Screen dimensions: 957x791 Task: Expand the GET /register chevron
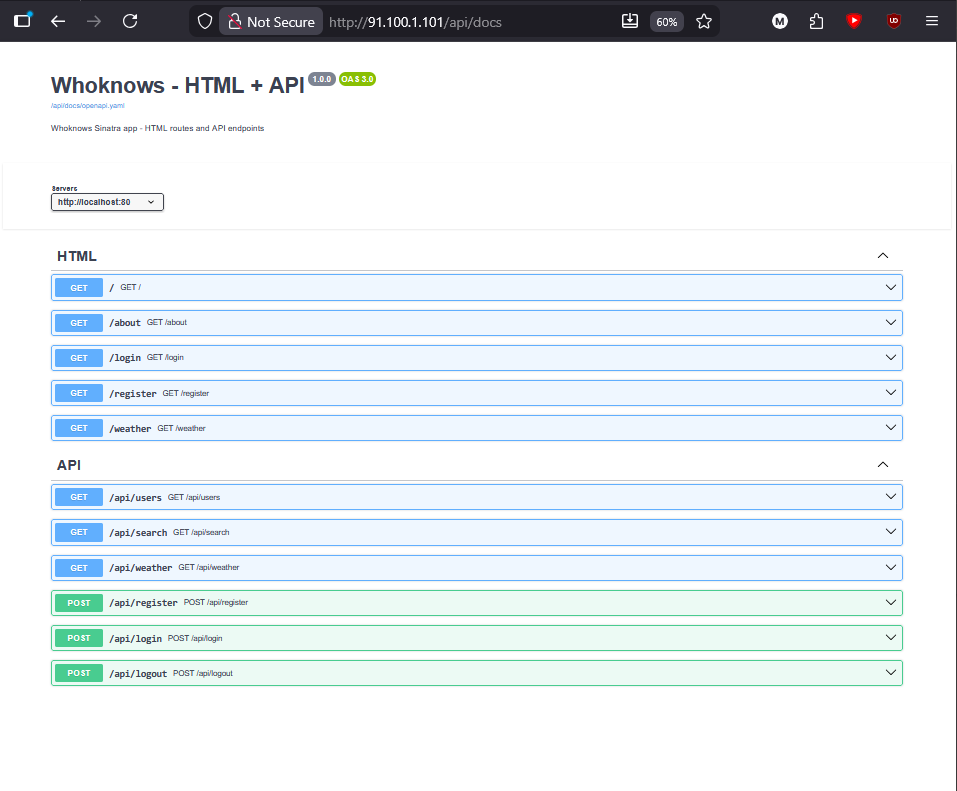pyautogui.click(x=890, y=392)
